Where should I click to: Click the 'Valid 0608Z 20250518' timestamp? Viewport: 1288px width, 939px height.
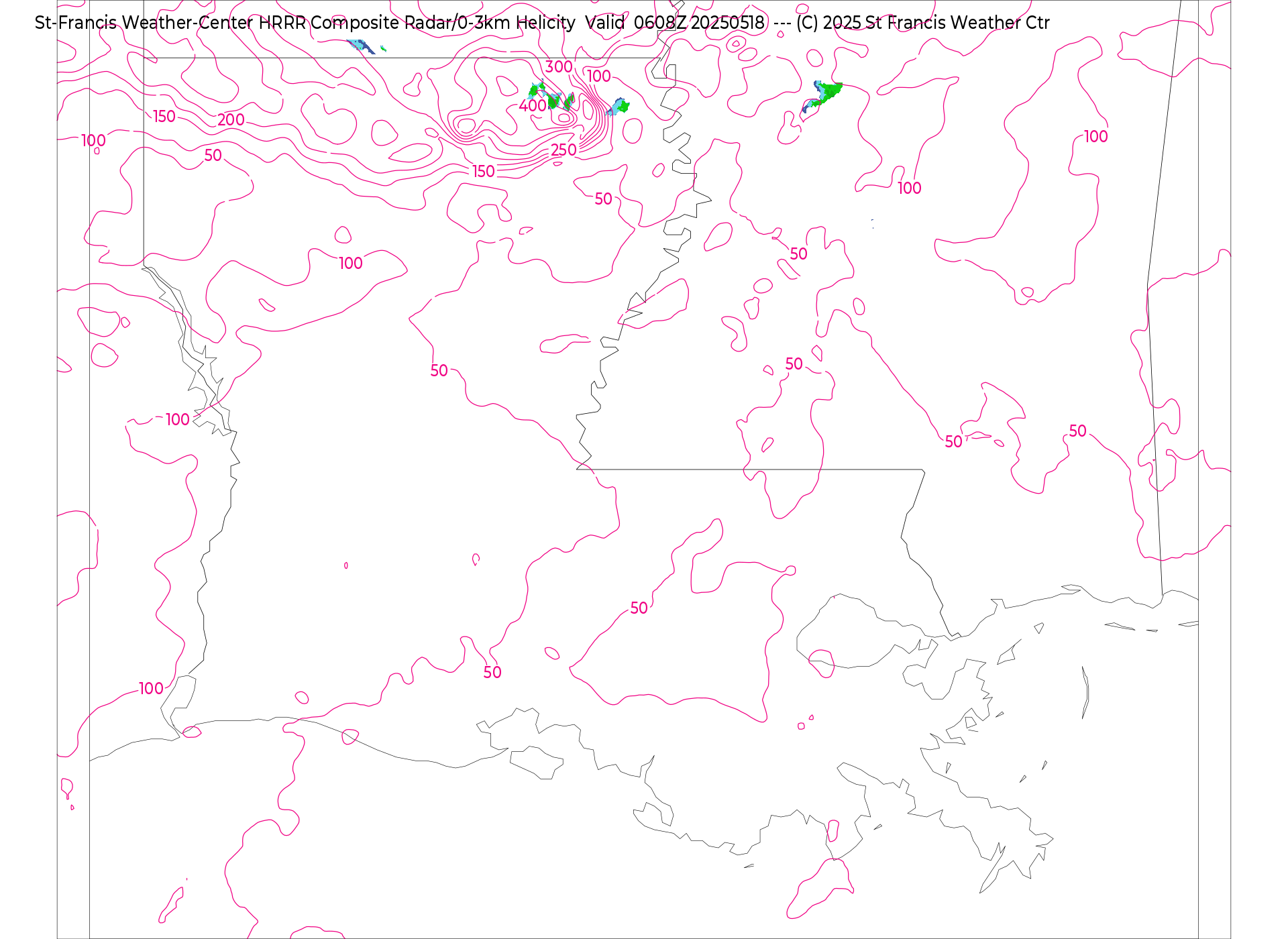point(675,23)
